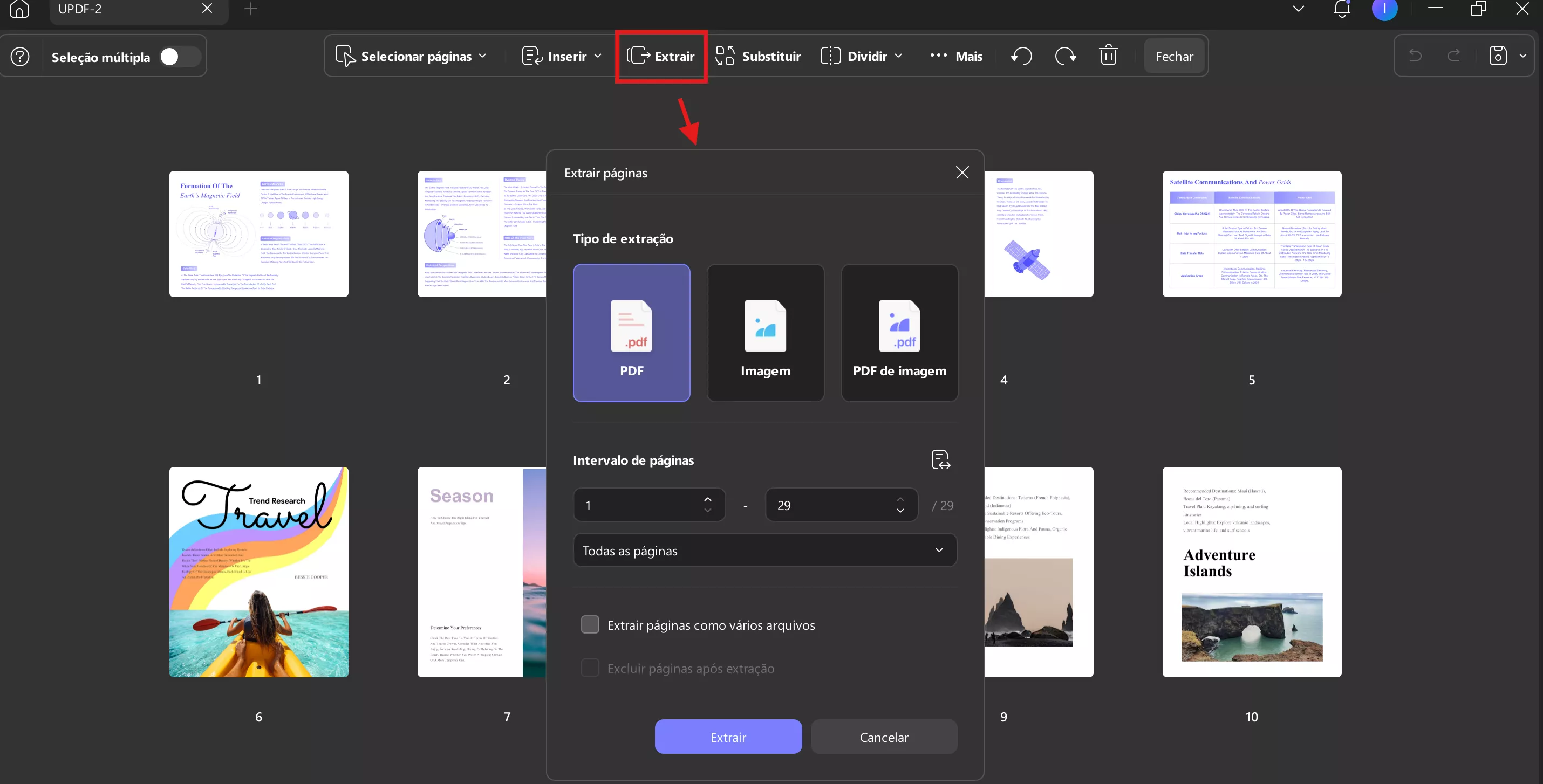Click the rotate clockwise icon
Screen dimensions: 1543x784
click(1065, 56)
